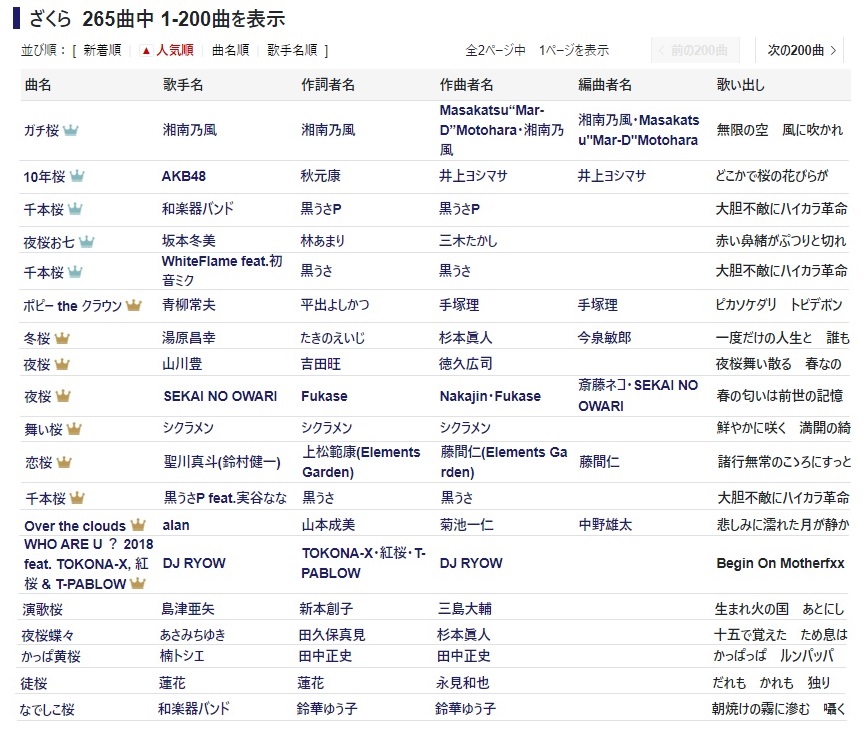Image resolution: width=864 pixels, height=729 pixels.
Task: Open the song 演歌桜
Action: coord(44,609)
